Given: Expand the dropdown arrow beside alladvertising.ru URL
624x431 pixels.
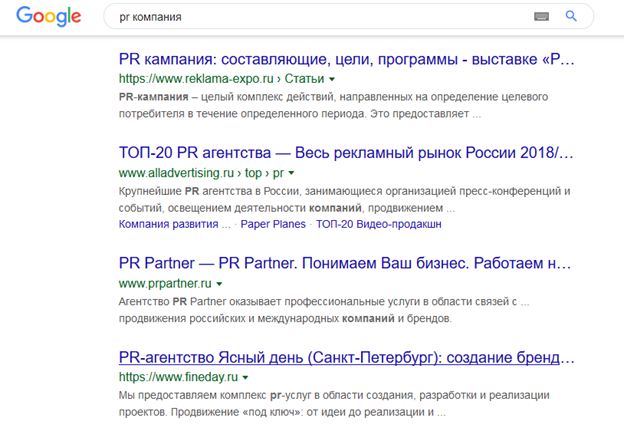Looking at the screenshot, I should point(291,173).
